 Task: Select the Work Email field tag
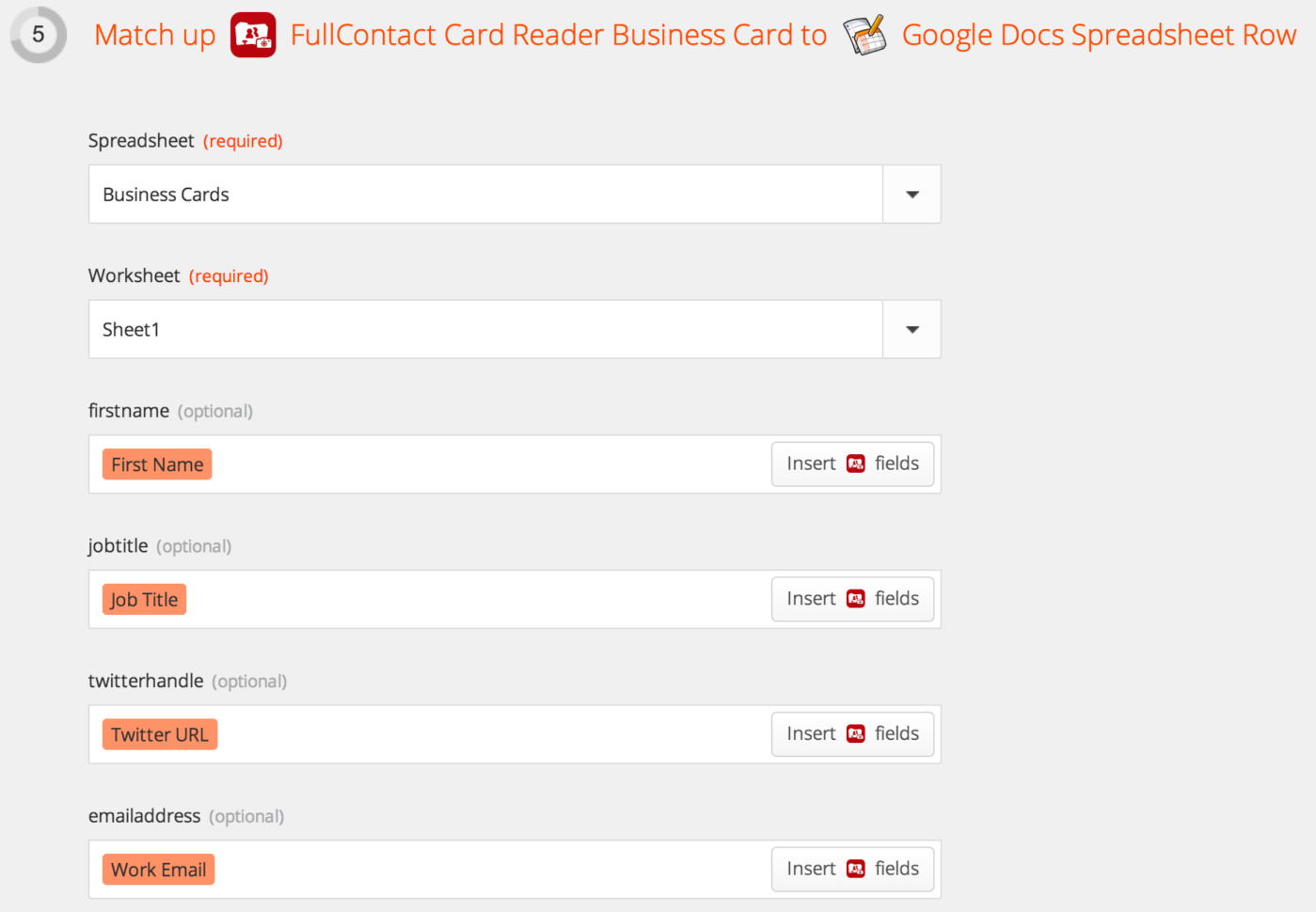158,869
